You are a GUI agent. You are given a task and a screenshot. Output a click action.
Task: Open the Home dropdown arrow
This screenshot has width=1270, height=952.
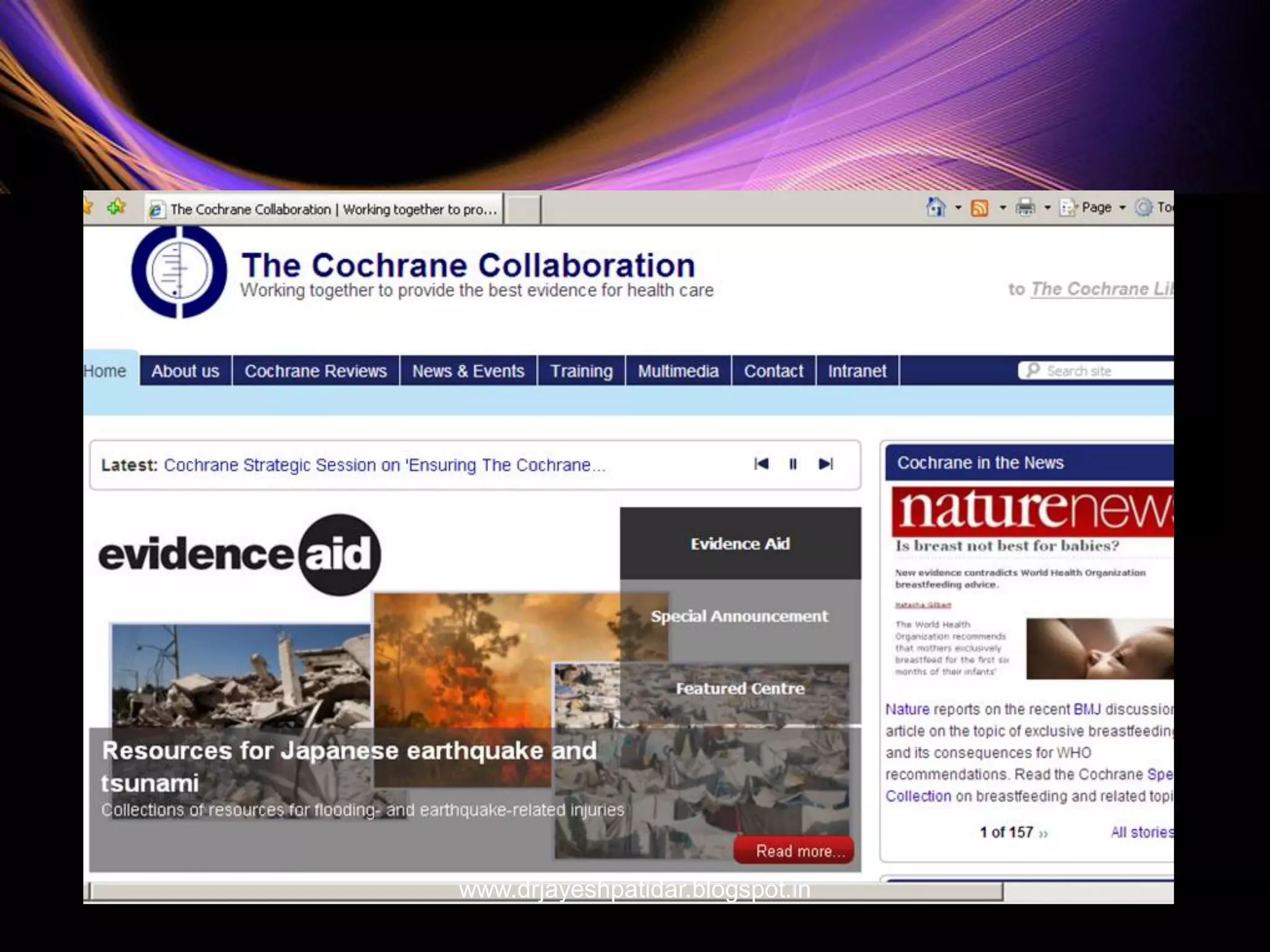958,208
